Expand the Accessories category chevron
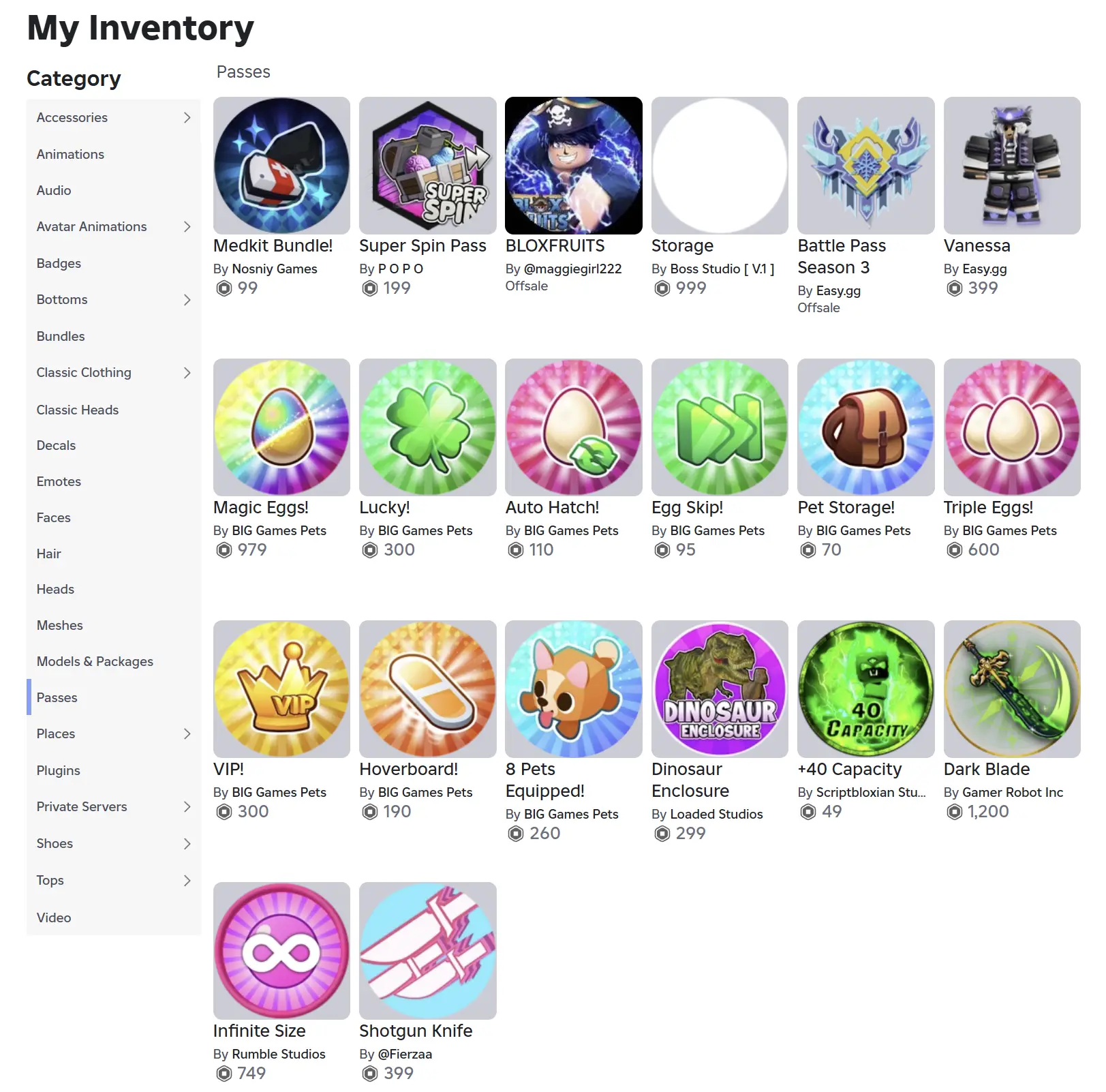Image resolution: width=1106 pixels, height=1092 pixels. [187, 118]
